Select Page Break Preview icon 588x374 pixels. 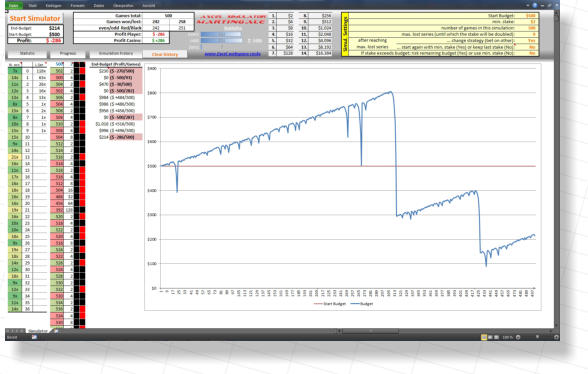pyautogui.click(x=496, y=337)
